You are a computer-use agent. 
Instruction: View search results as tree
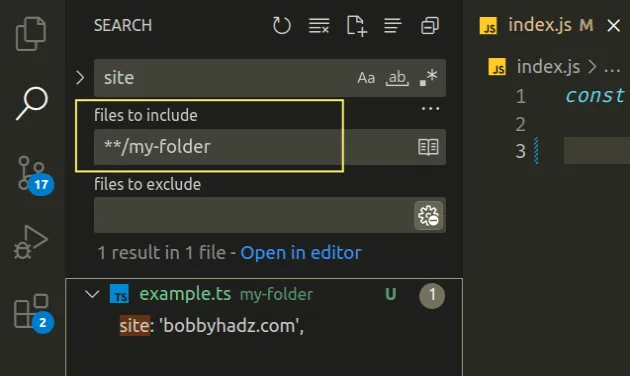[393, 26]
